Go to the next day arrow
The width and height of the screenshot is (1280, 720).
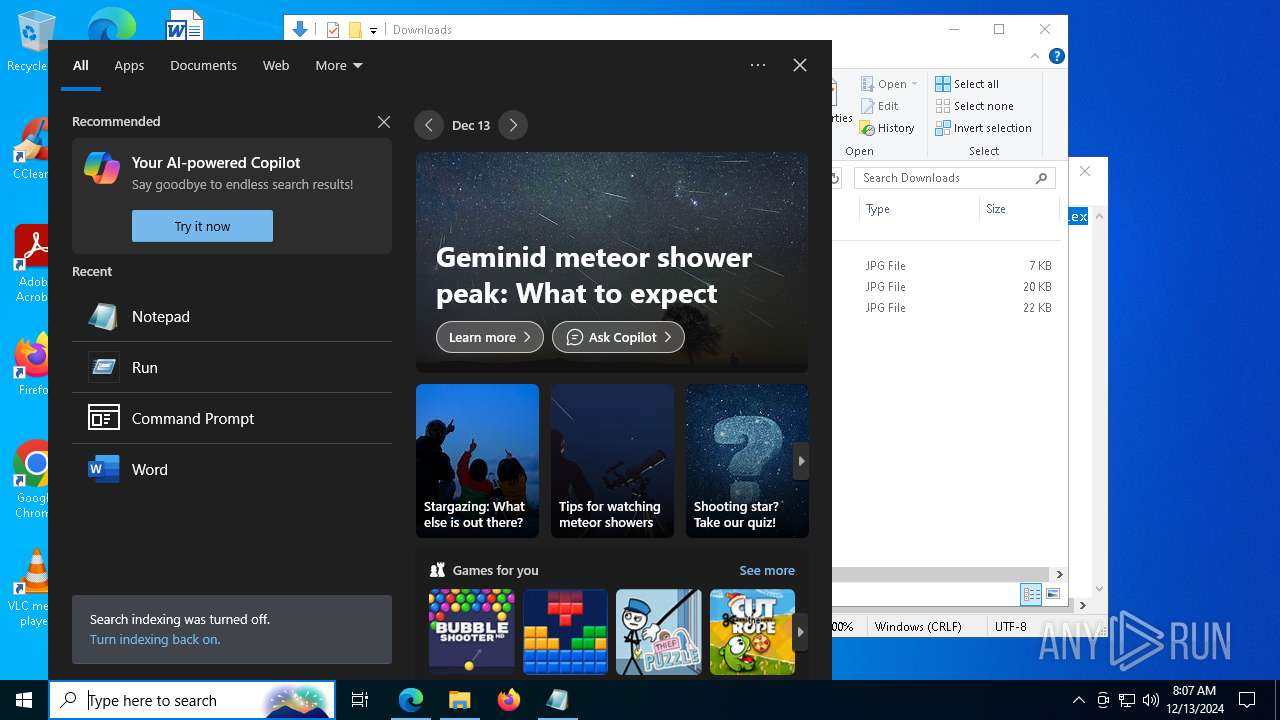point(513,125)
